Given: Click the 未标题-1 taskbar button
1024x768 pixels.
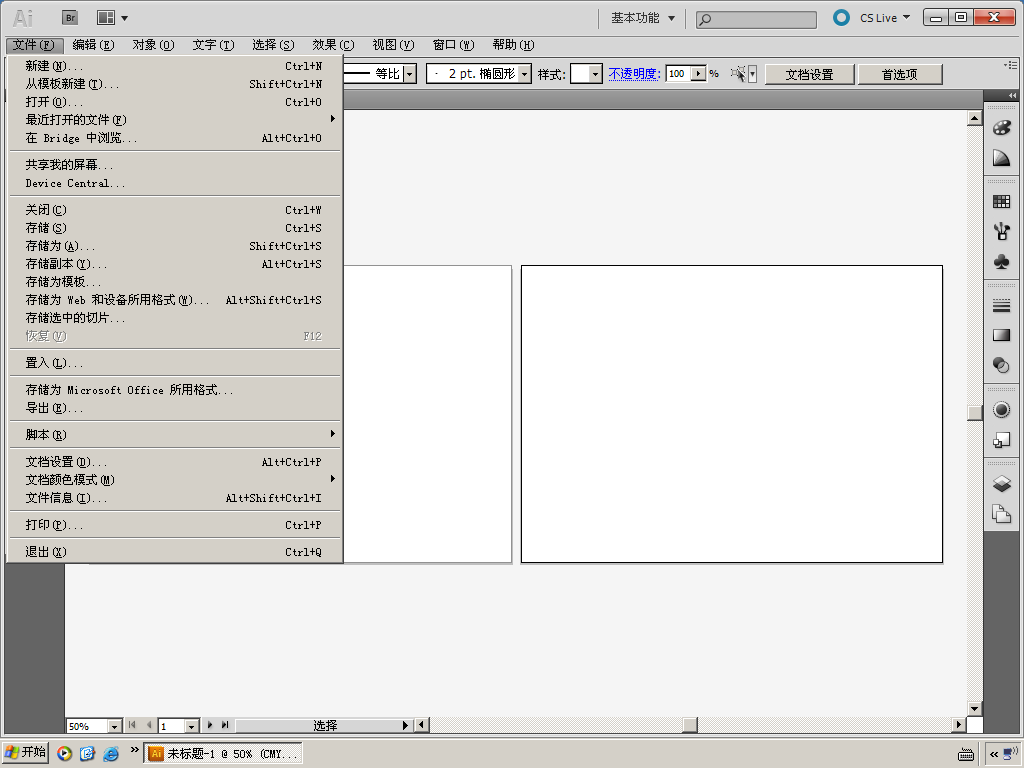Looking at the screenshot, I should (x=223, y=753).
